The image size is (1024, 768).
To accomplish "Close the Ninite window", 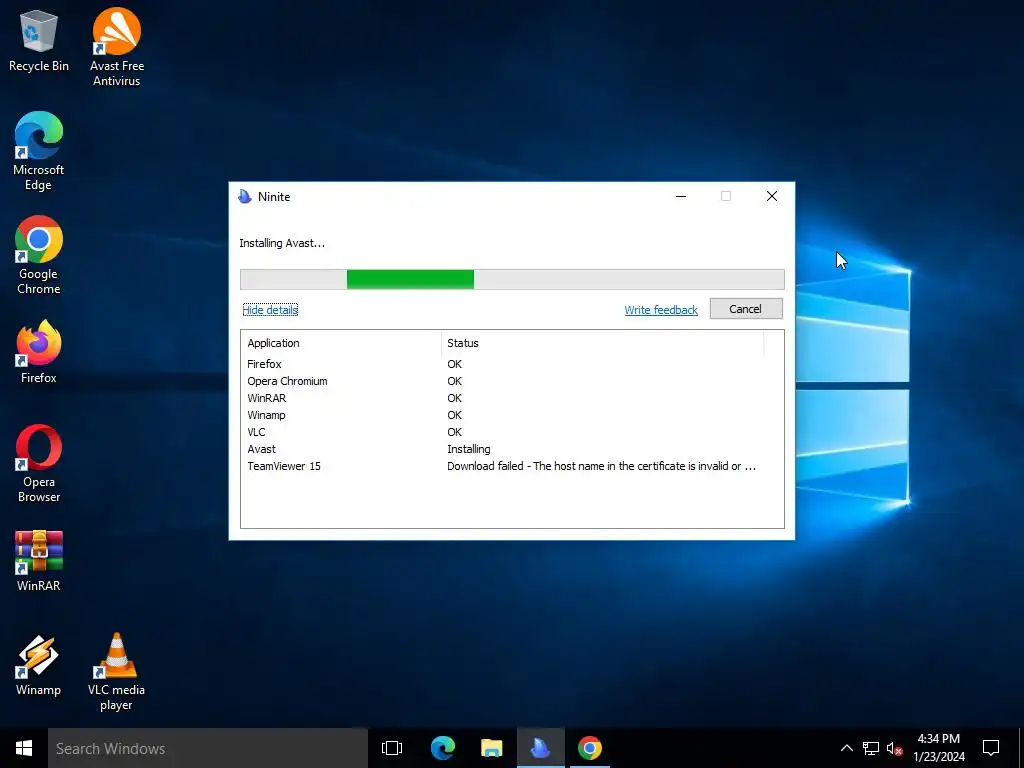I will (772, 197).
